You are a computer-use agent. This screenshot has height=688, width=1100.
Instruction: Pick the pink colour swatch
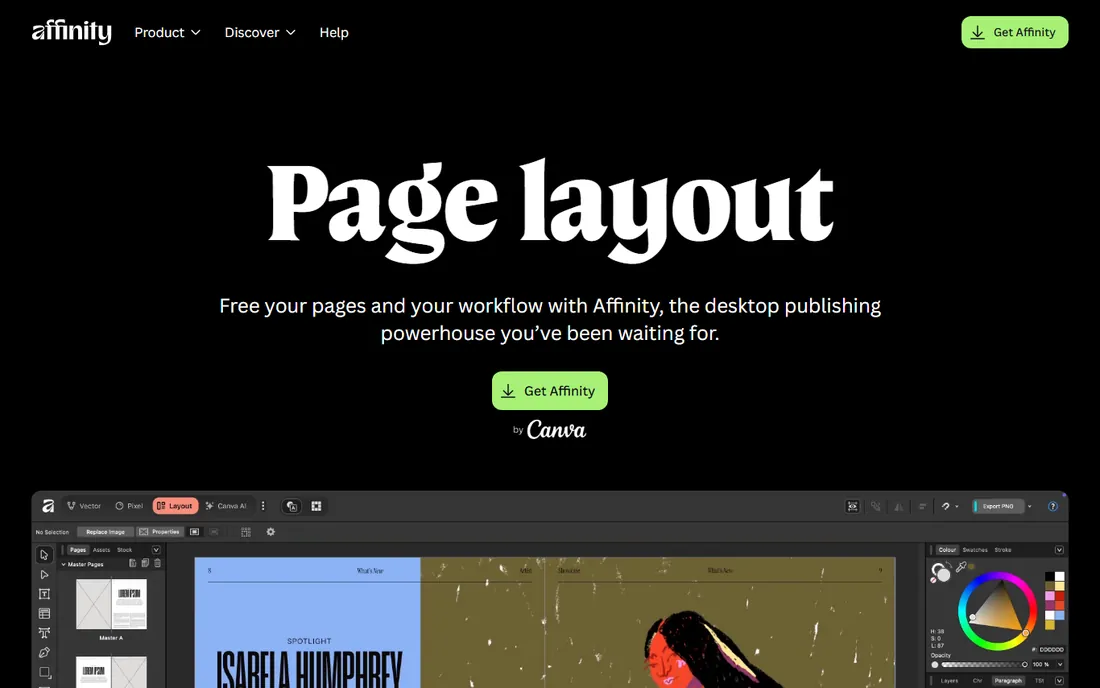pos(1049,595)
